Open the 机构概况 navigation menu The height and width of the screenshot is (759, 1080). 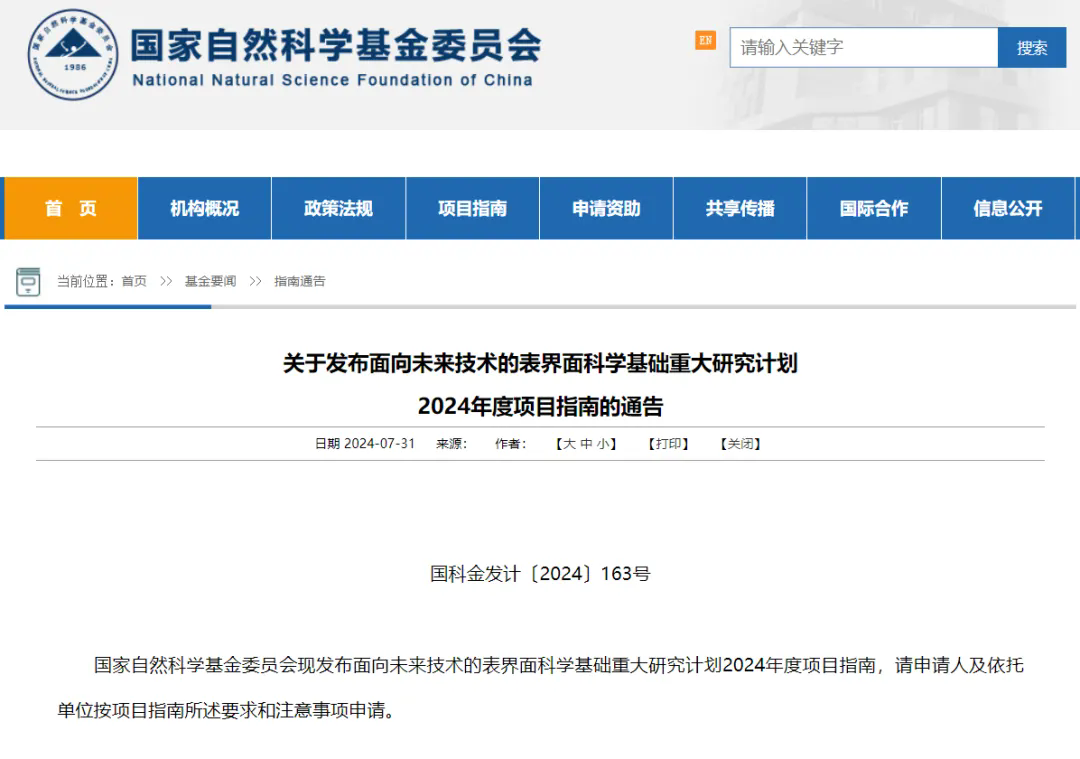point(204,208)
